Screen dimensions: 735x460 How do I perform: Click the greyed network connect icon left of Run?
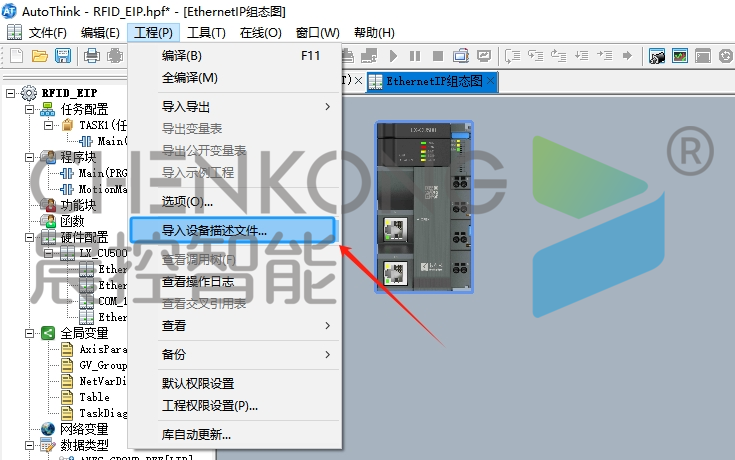(369, 56)
